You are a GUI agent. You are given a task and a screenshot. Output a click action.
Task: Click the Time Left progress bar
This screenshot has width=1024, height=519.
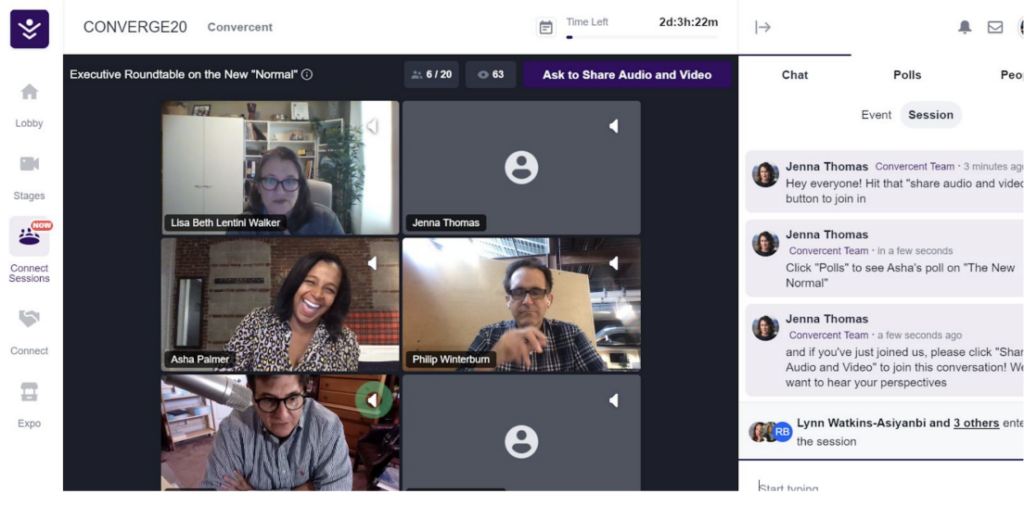(640, 37)
